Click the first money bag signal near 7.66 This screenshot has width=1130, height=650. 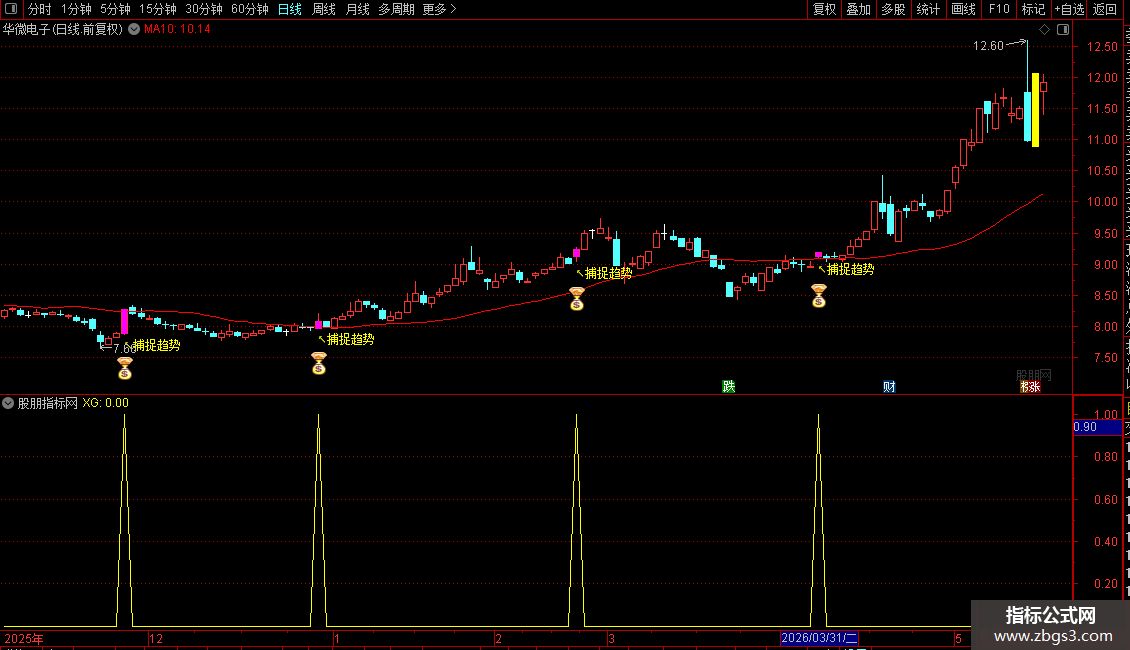click(125, 368)
